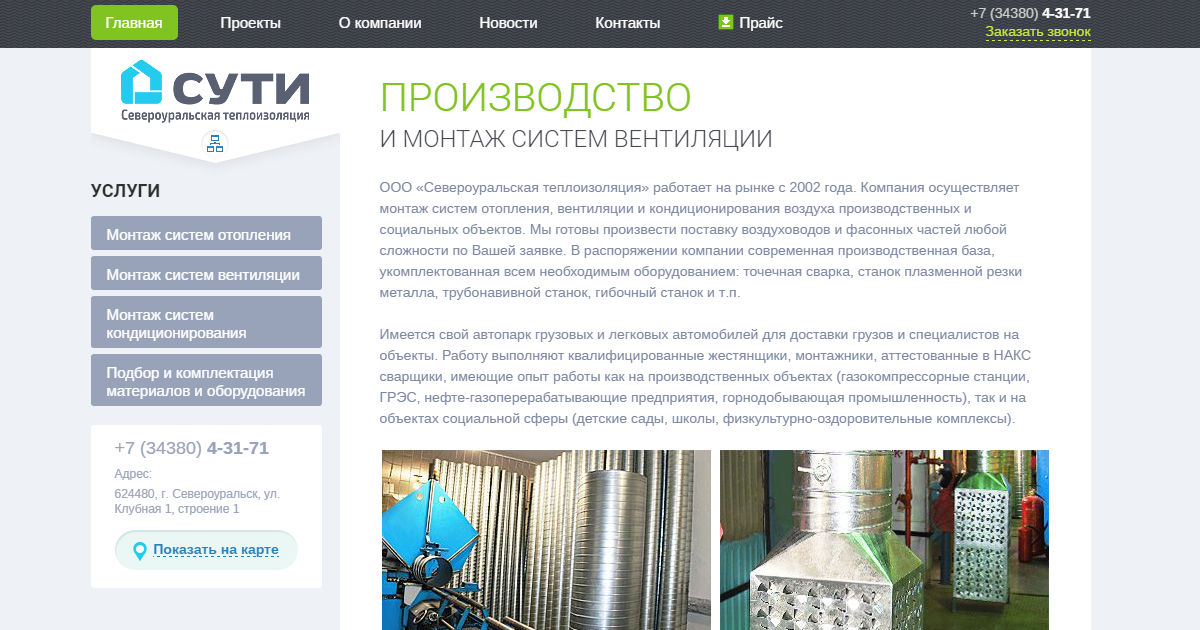Click the sitemap icon under the logo

coord(215,144)
